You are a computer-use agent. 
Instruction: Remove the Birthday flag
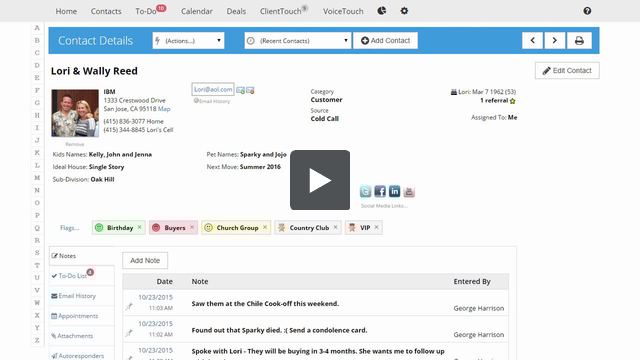(140, 227)
